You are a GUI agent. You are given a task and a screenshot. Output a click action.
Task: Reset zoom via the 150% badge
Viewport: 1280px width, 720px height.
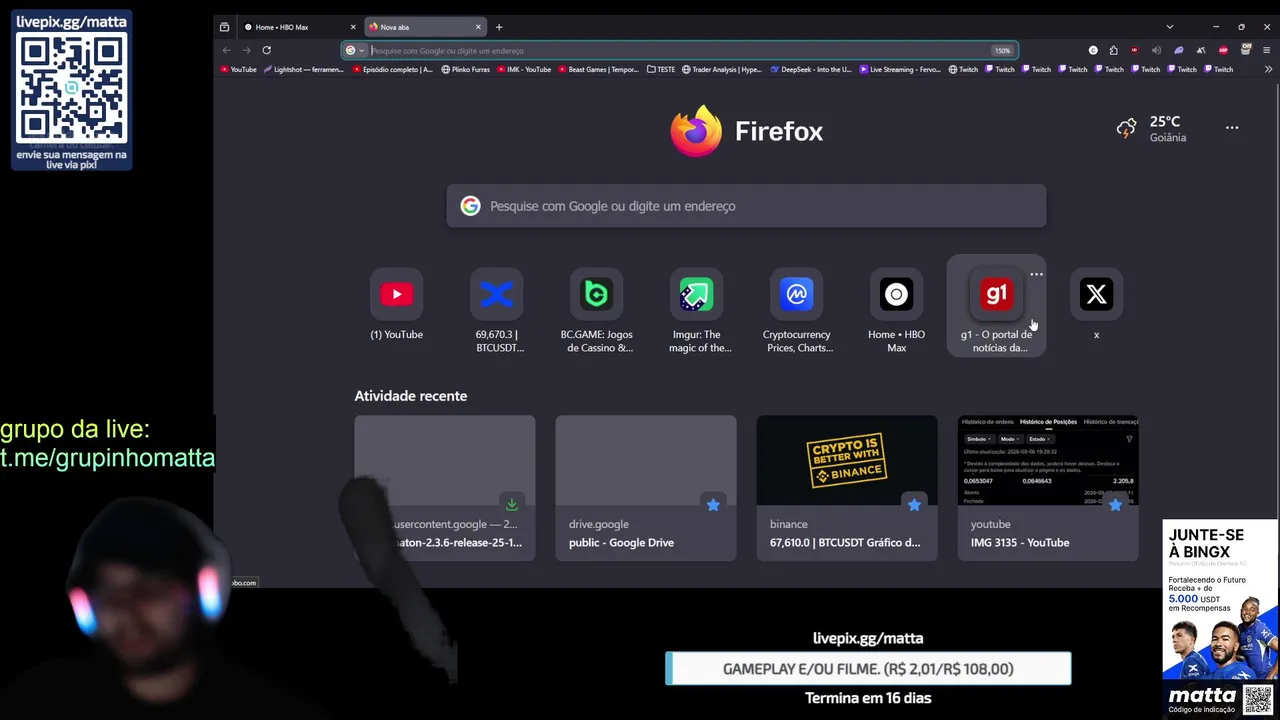(1002, 50)
